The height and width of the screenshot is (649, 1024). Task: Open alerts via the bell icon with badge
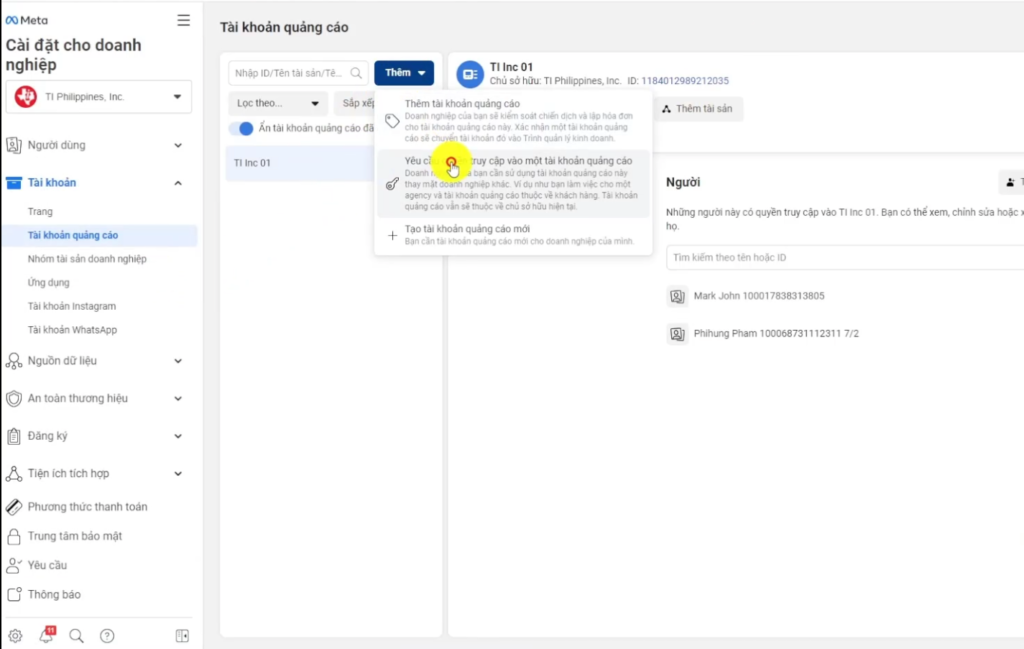[46, 635]
